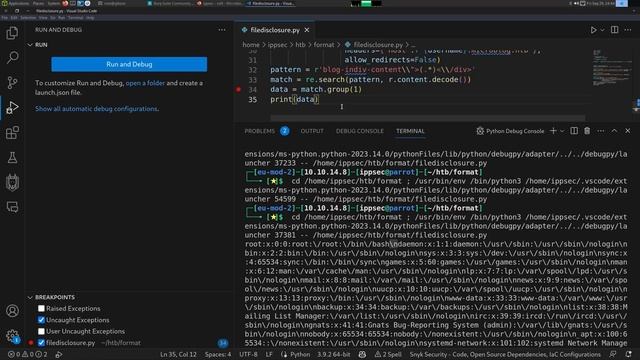Click the code minimap preview

(x=611, y=68)
